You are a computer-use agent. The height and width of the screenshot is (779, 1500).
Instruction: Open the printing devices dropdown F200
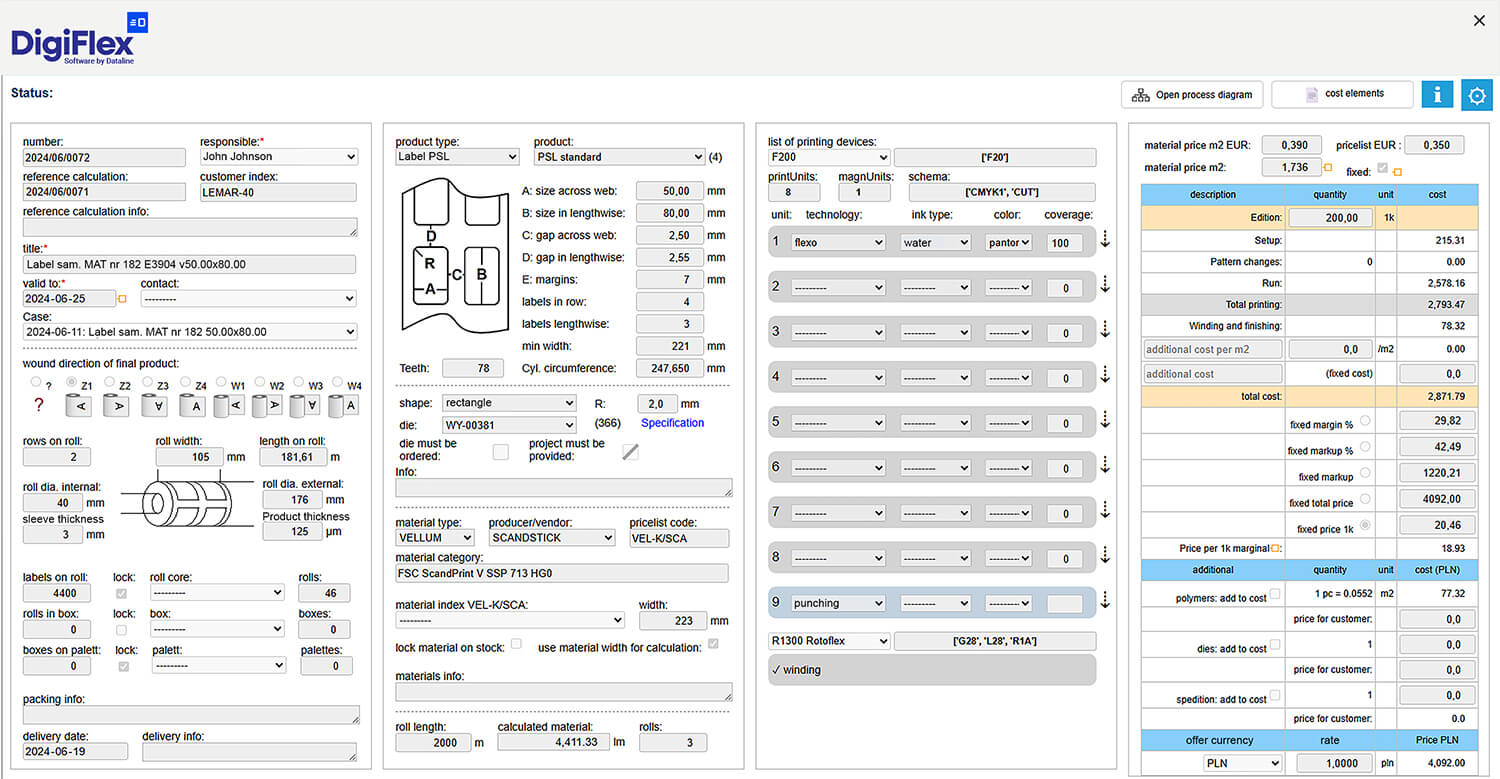[x=829, y=157]
